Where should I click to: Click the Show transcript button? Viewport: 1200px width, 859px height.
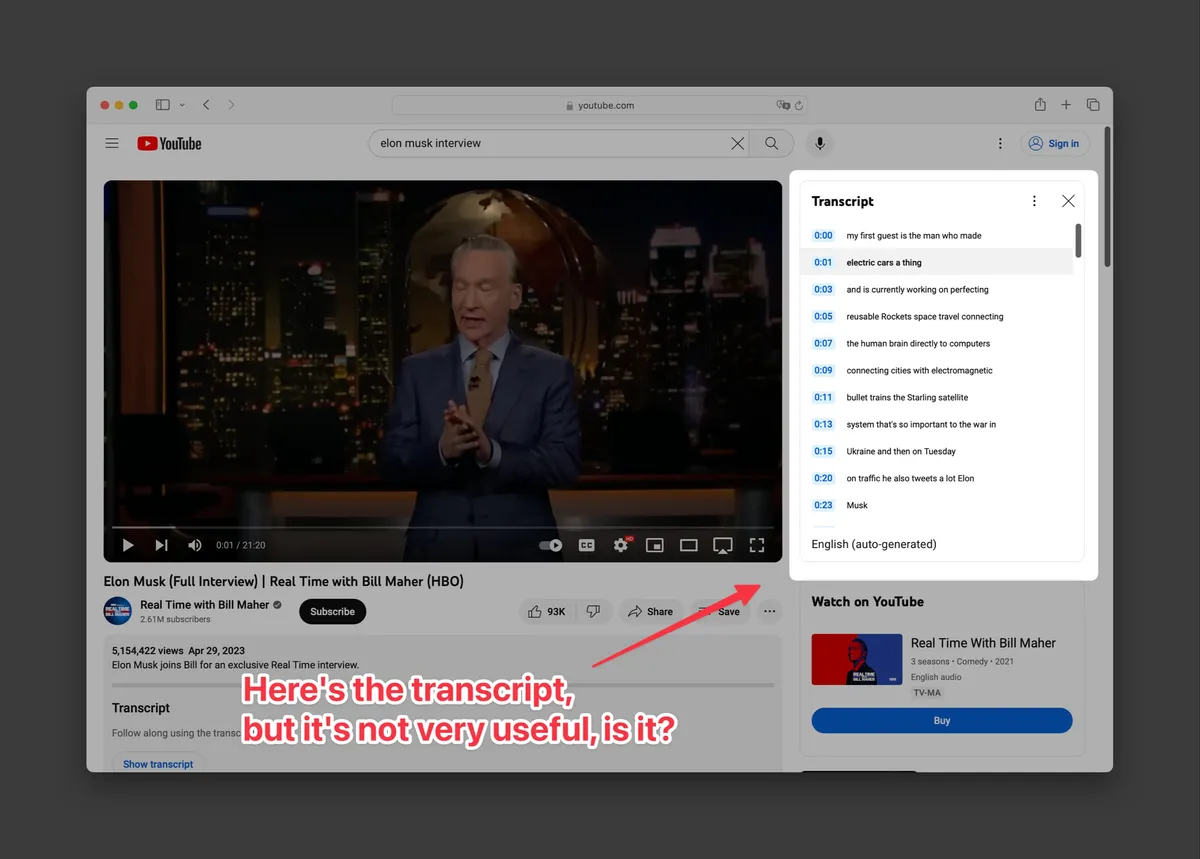click(x=158, y=764)
